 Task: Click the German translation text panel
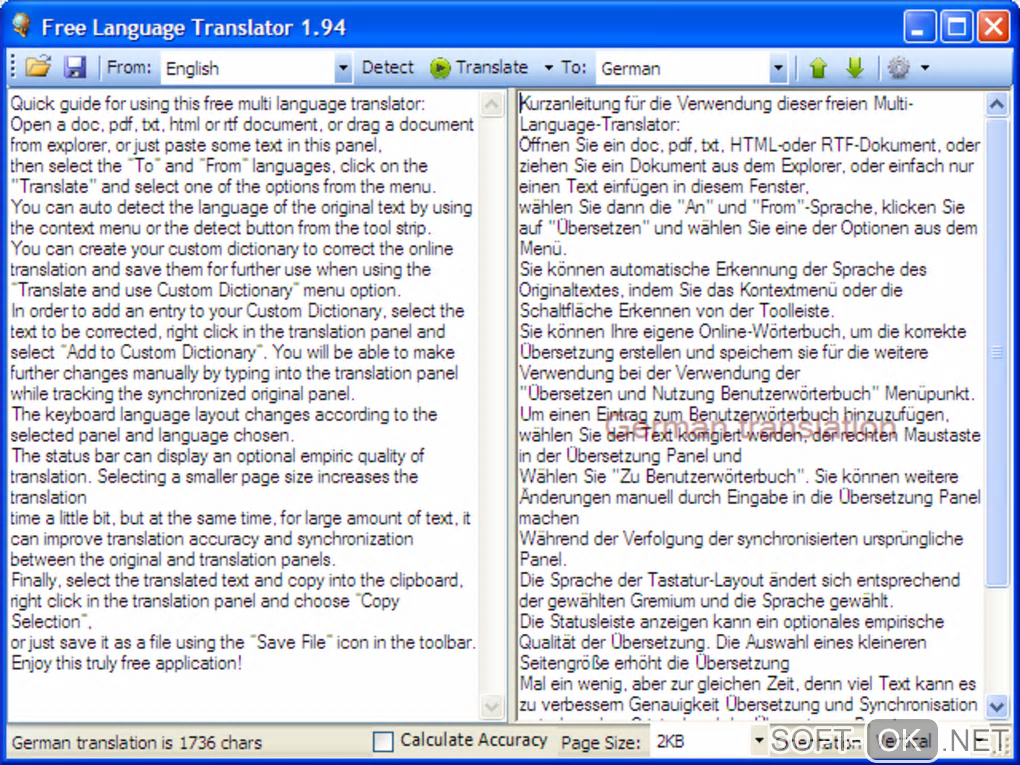(x=750, y=405)
